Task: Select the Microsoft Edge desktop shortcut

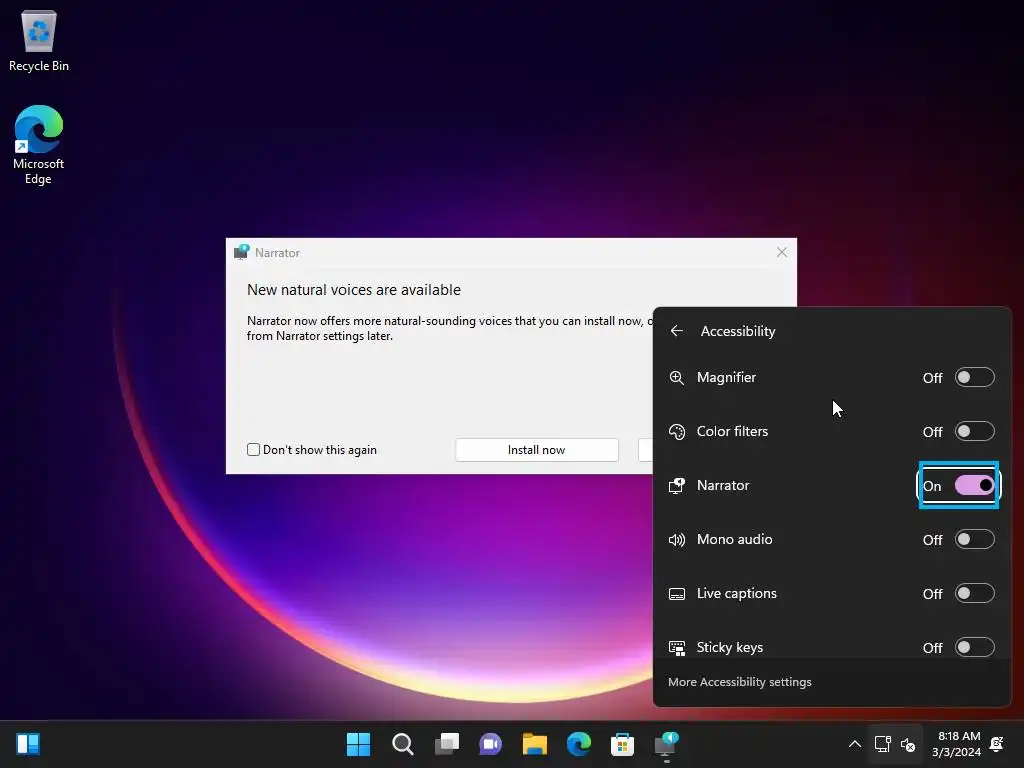Action: point(39,145)
